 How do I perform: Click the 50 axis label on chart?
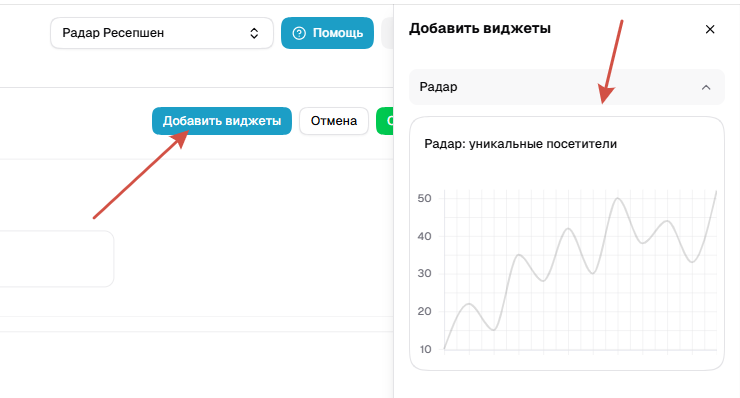click(424, 198)
